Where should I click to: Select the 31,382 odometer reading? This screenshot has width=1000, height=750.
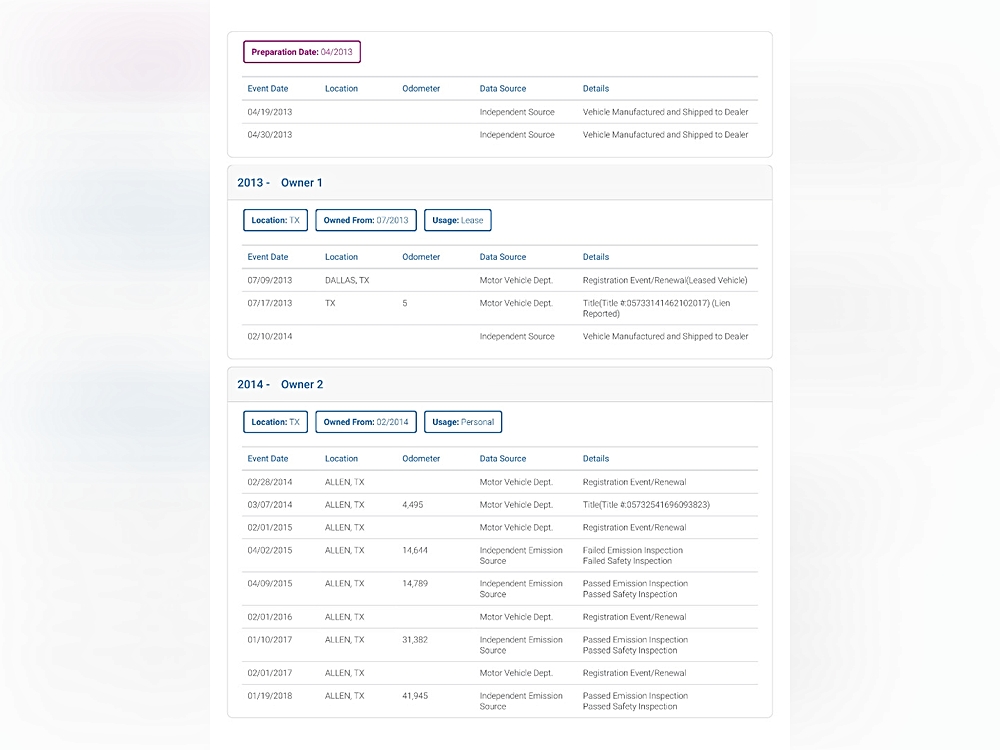tap(415, 640)
